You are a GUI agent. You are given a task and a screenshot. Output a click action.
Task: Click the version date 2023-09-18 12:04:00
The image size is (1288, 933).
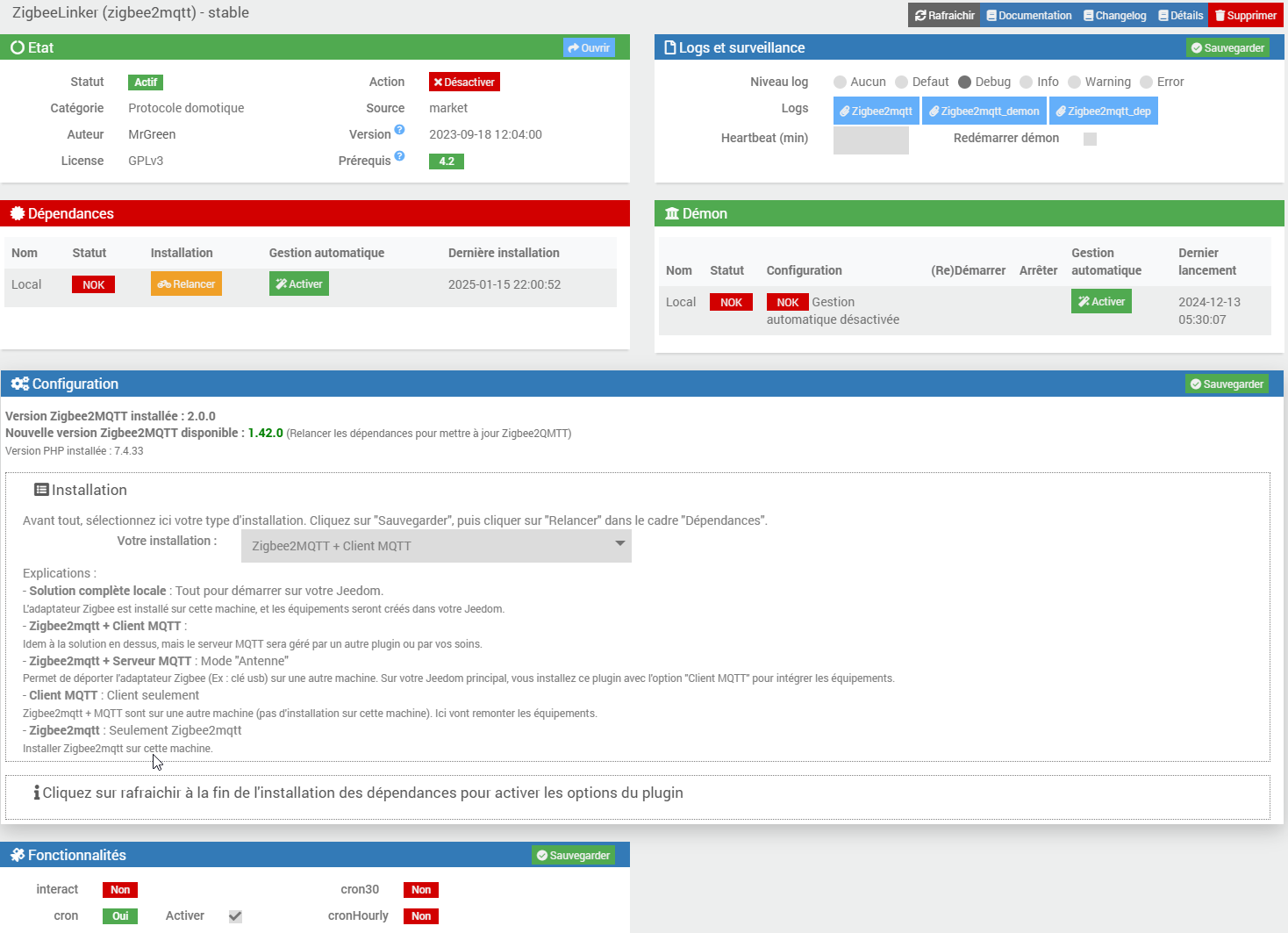(485, 134)
